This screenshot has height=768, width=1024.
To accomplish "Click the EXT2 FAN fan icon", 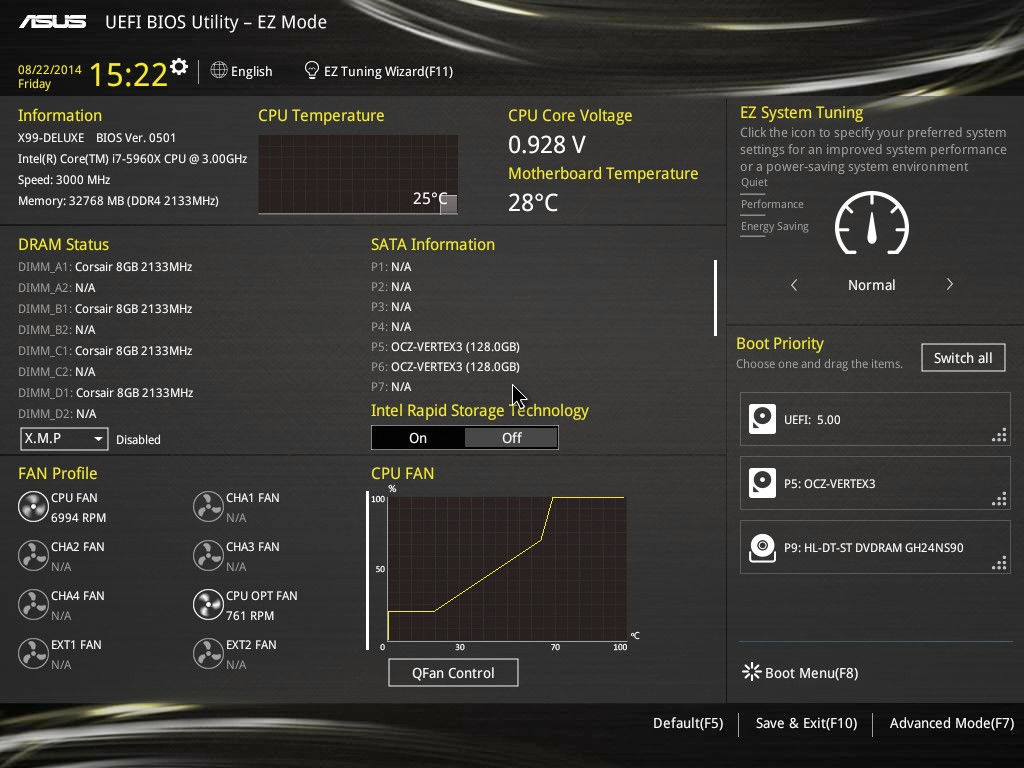I will pos(208,654).
